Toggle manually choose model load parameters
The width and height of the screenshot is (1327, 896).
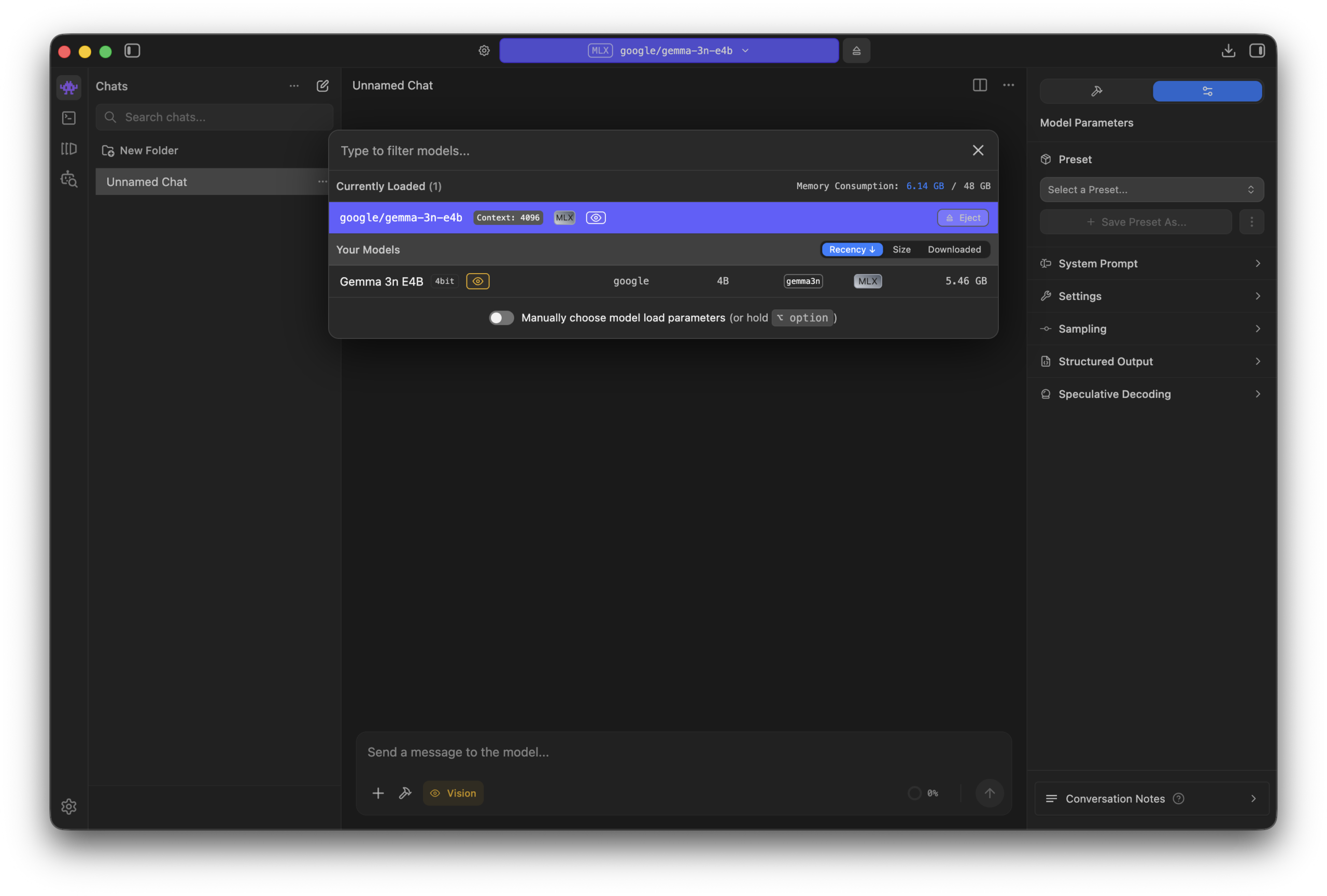coord(501,318)
